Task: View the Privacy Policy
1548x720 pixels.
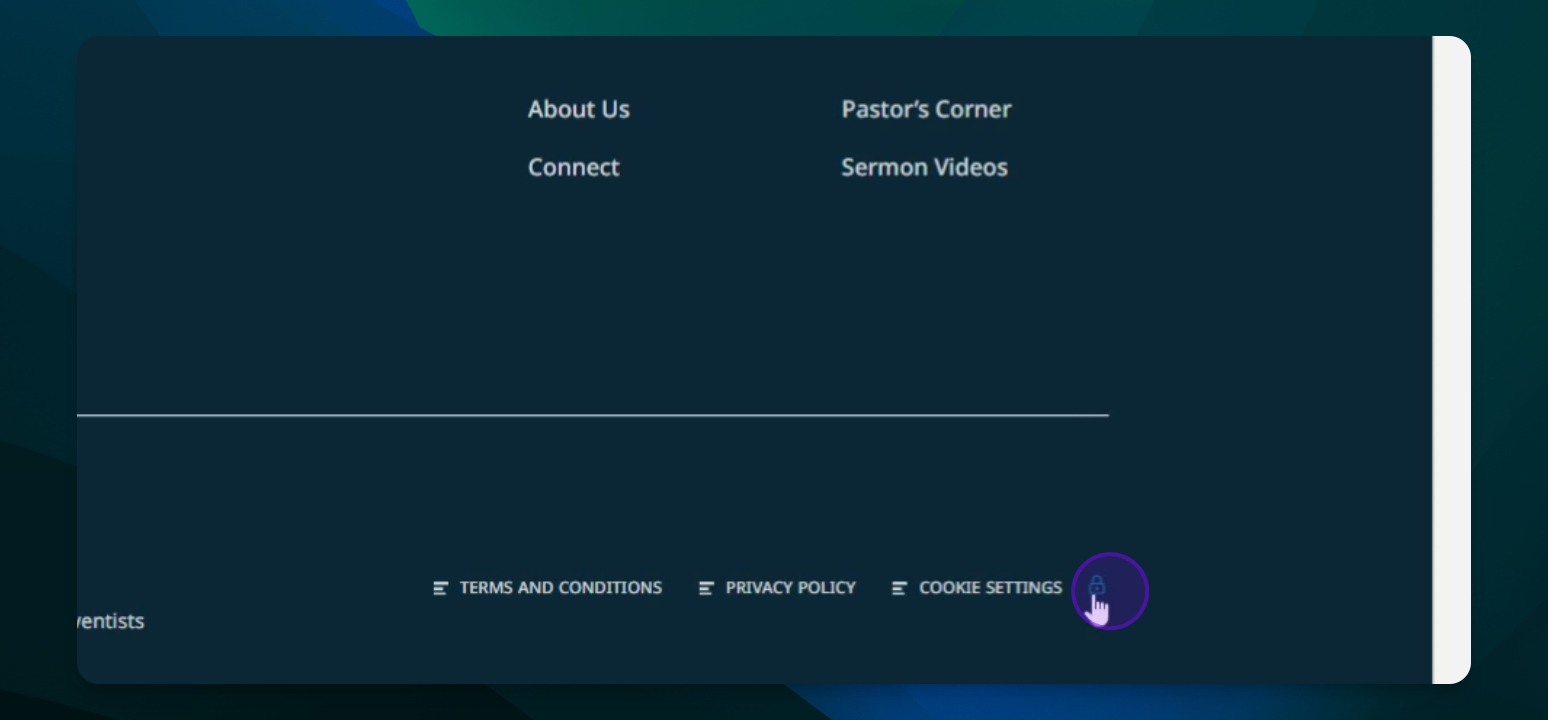Action: tap(791, 588)
